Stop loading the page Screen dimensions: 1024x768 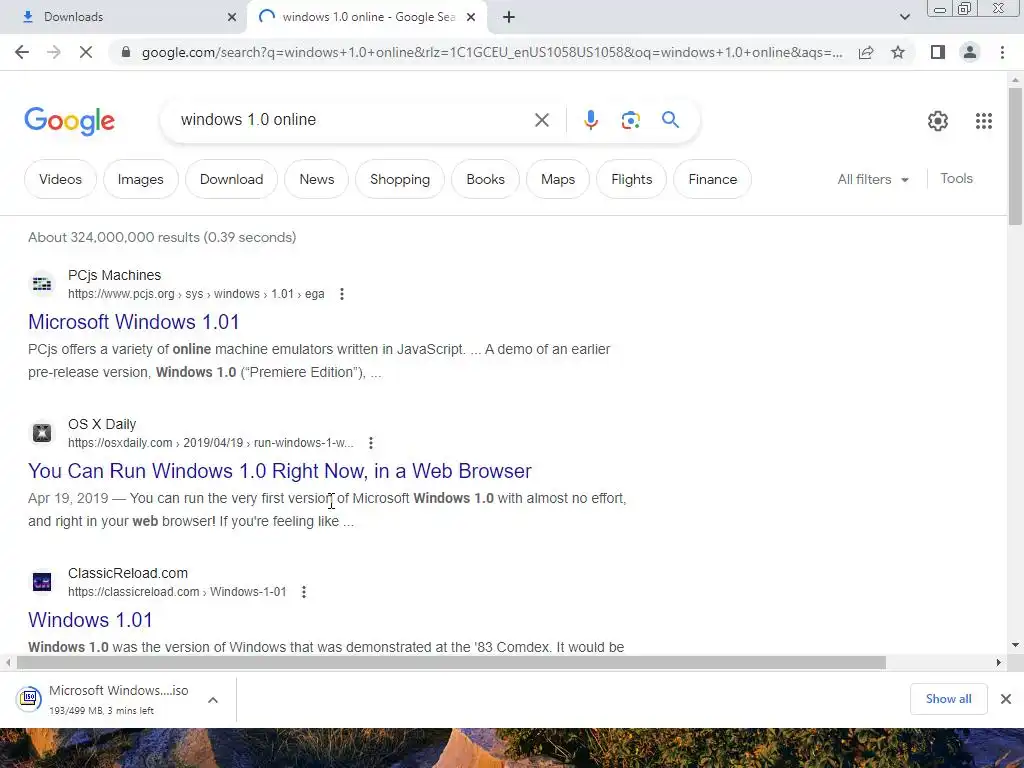click(86, 52)
